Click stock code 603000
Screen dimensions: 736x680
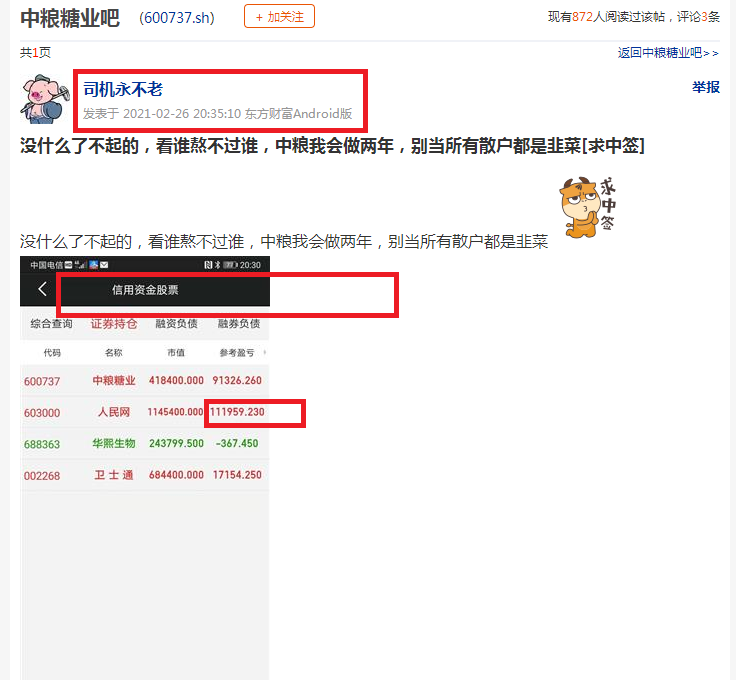pyautogui.click(x=42, y=413)
